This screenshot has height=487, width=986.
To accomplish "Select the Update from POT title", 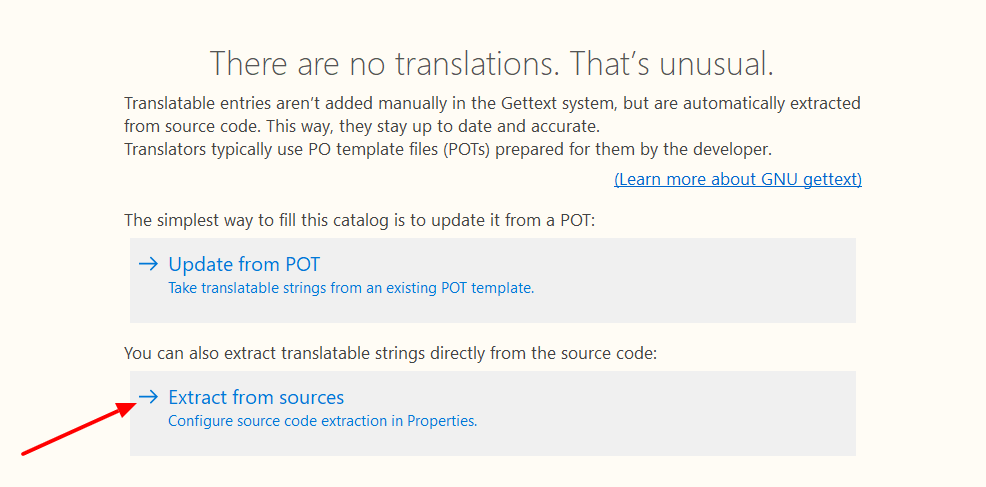I will [x=243, y=265].
